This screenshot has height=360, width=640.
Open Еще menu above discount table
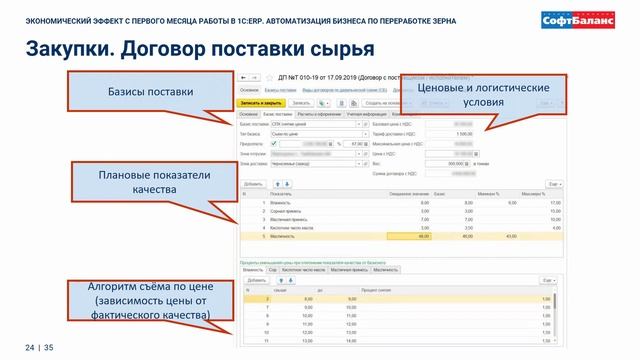(548, 280)
